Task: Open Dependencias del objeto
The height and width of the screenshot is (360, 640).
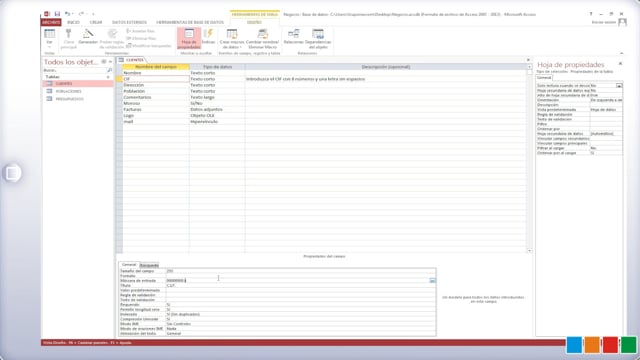Action: [318, 38]
